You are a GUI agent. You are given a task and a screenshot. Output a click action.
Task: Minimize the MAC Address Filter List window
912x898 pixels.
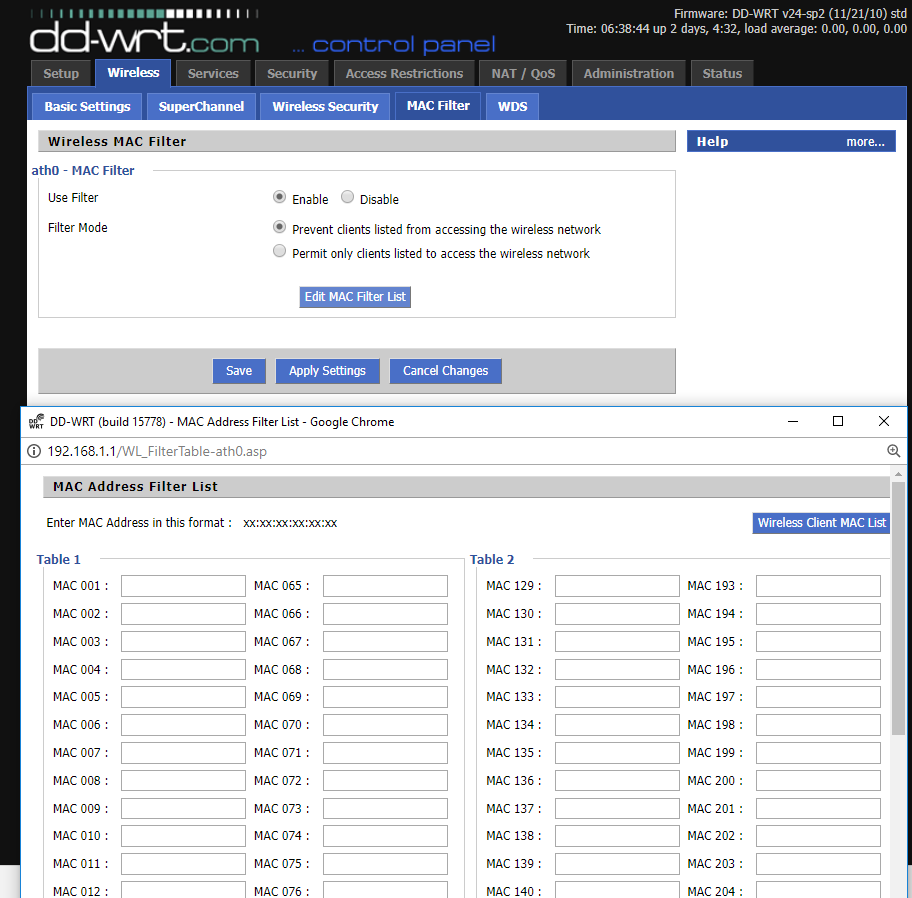(793, 421)
